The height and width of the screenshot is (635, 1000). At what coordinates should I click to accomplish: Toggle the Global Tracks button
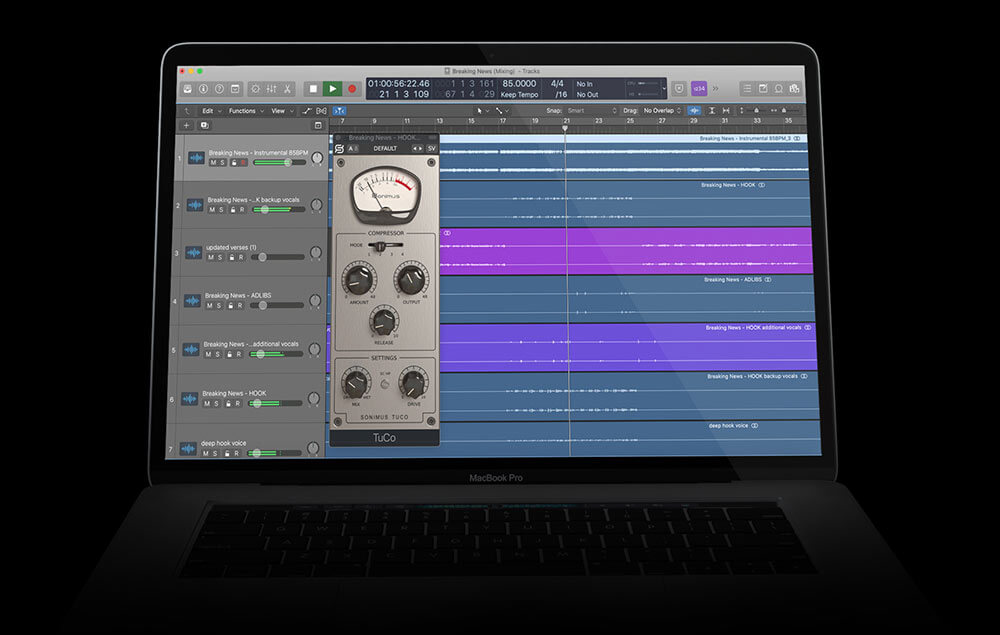[318, 126]
